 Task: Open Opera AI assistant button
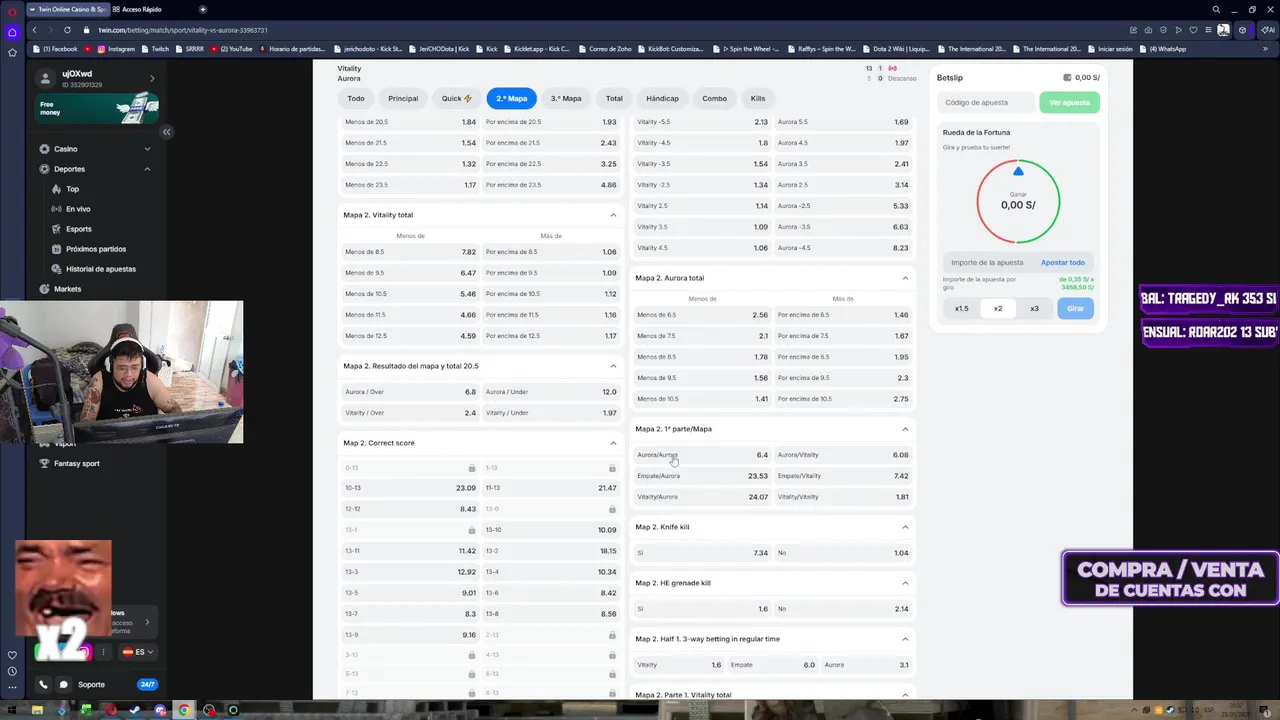pyautogui.click(x=1270, y=30)
